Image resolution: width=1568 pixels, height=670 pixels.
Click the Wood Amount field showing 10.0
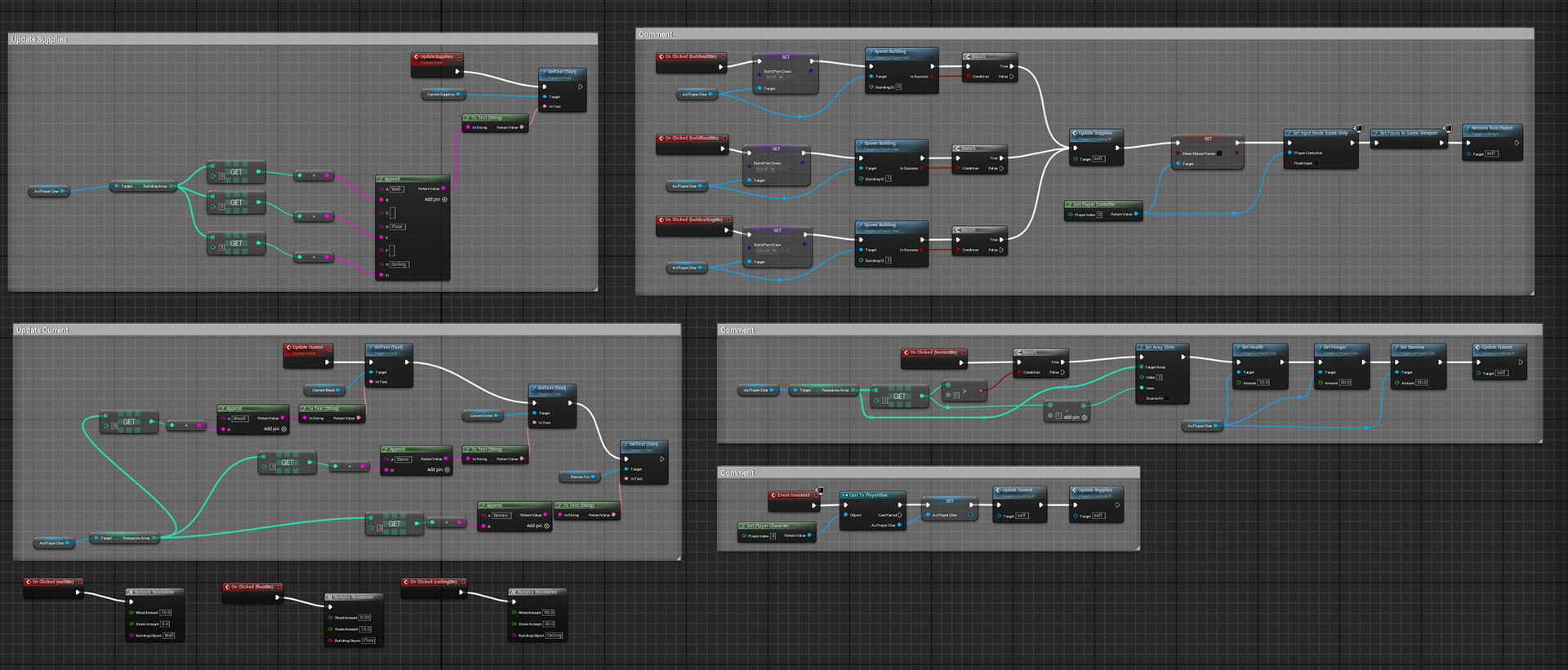pyautogui.click(x=166, y=612)
